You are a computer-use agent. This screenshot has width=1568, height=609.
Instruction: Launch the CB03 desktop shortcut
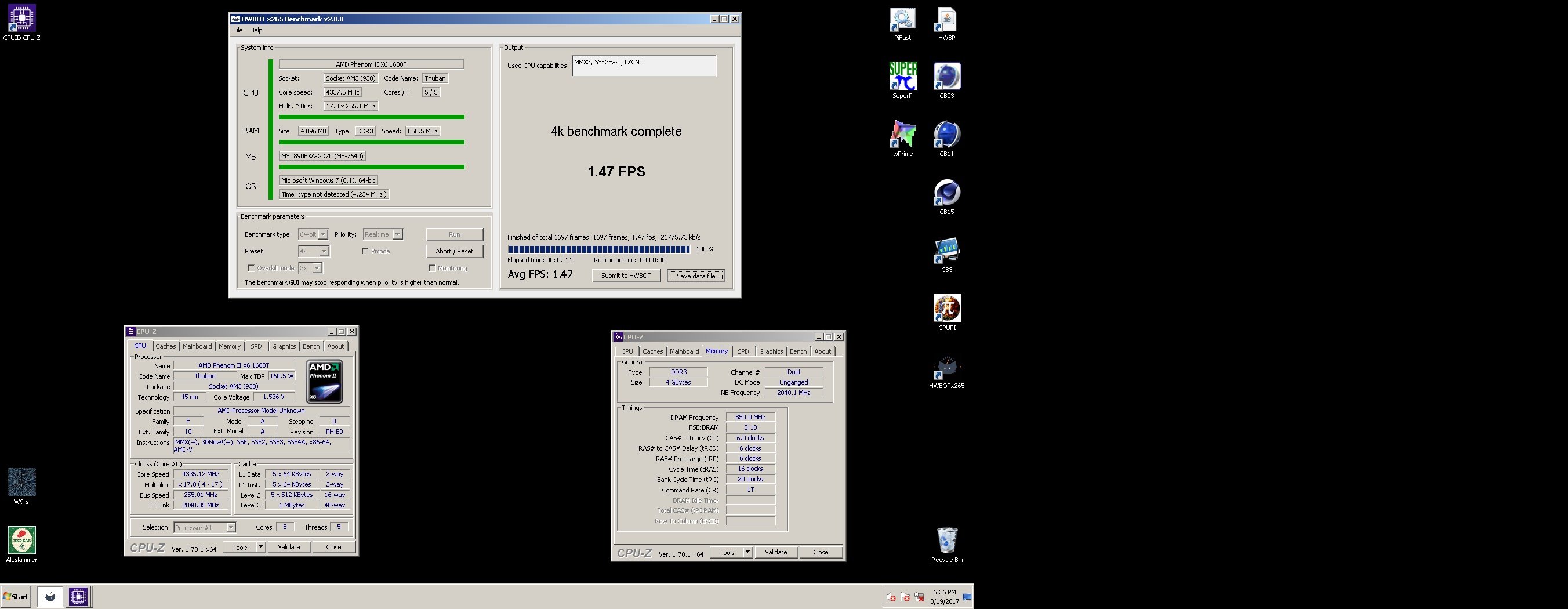pyautogui.click(x=946, y=81)
